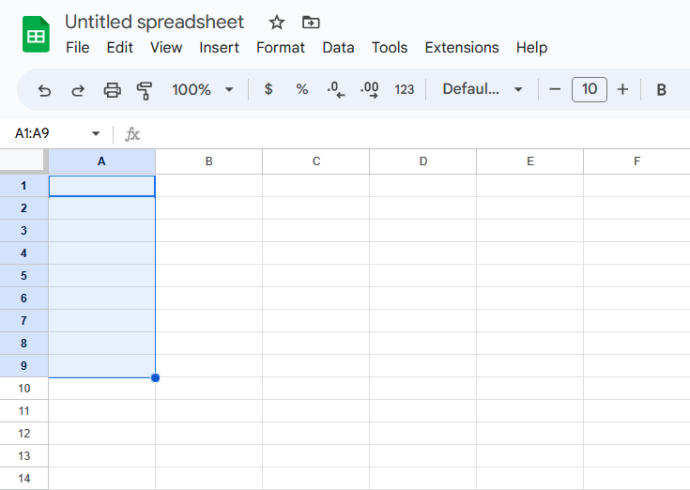The width and height of the screenshot is (690, 490).
Task: Move spreadsheet using folder icon
Action: [311, 22]
